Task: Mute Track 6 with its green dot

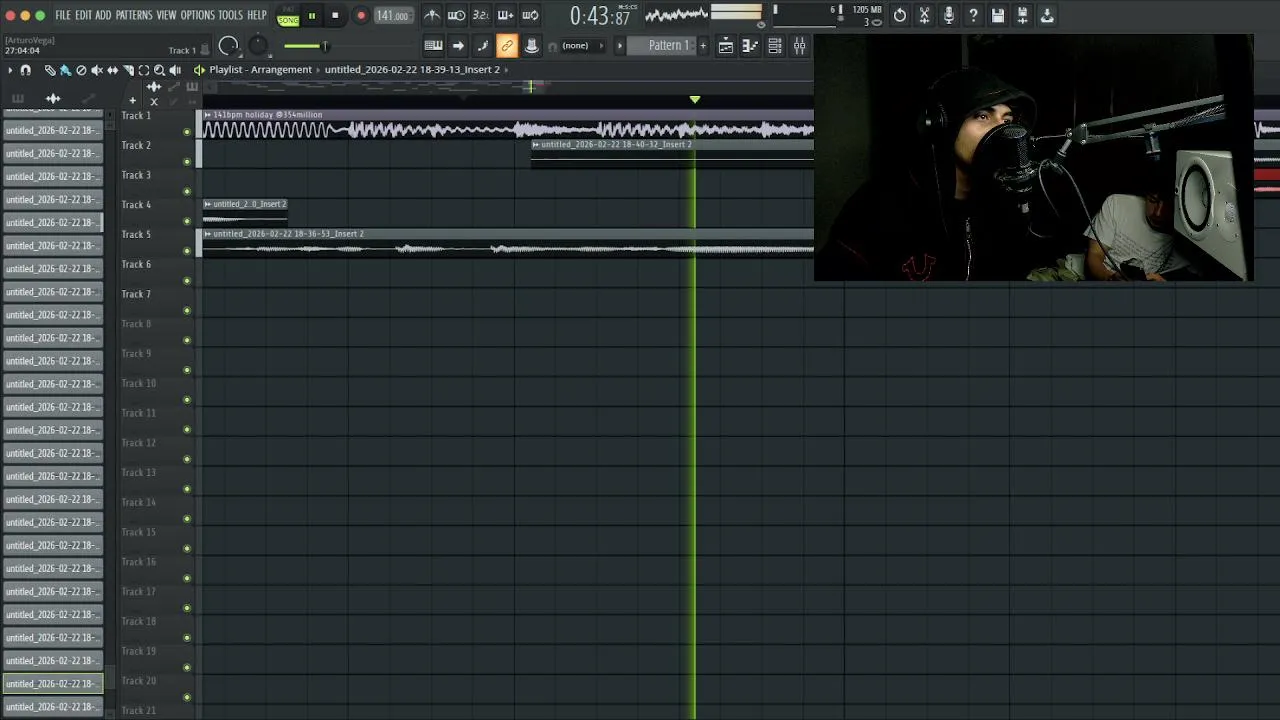Action: click(x=187, y=281)
